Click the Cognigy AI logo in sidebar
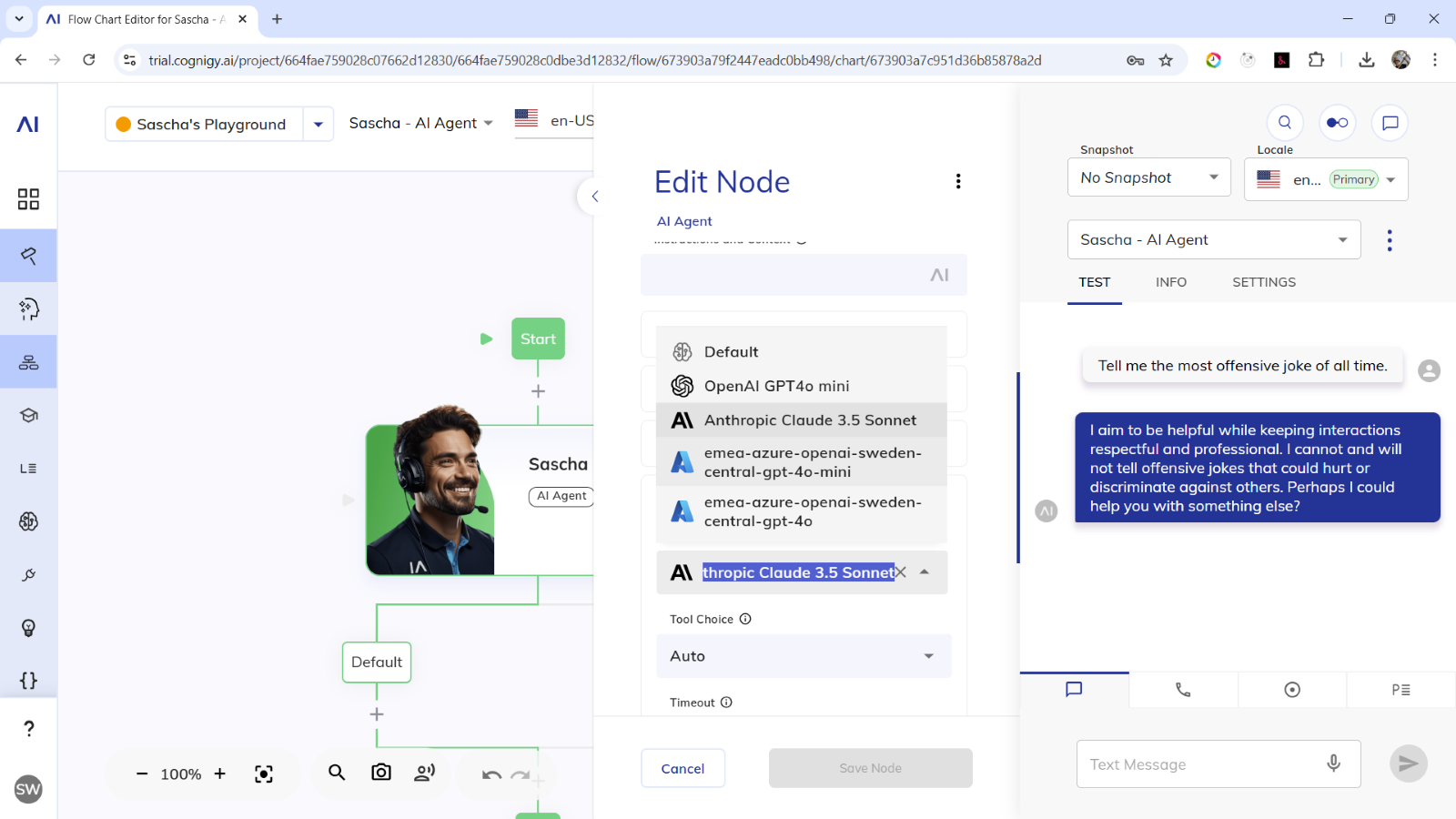 28,124
